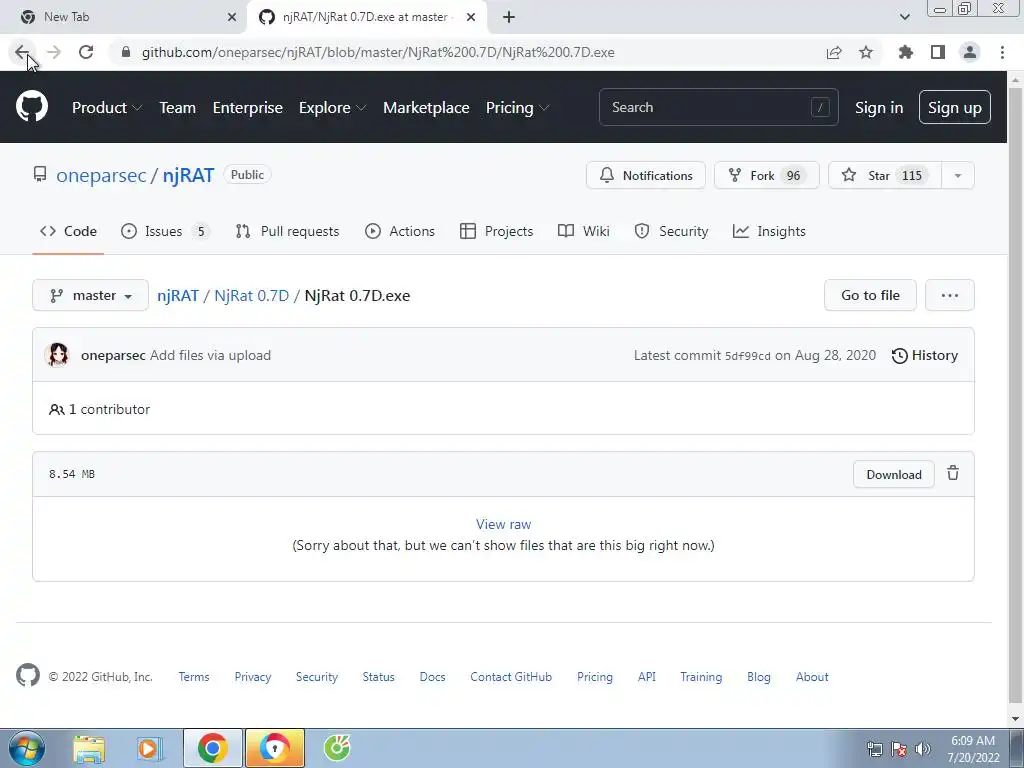Viewport: 1024px width, 768px height.
Task: Switch to the Security repository tab
Action: click(x=671, y=231)
